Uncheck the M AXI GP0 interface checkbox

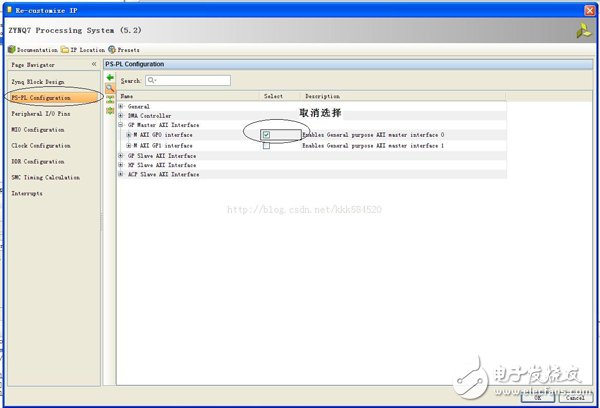(266, 135)
